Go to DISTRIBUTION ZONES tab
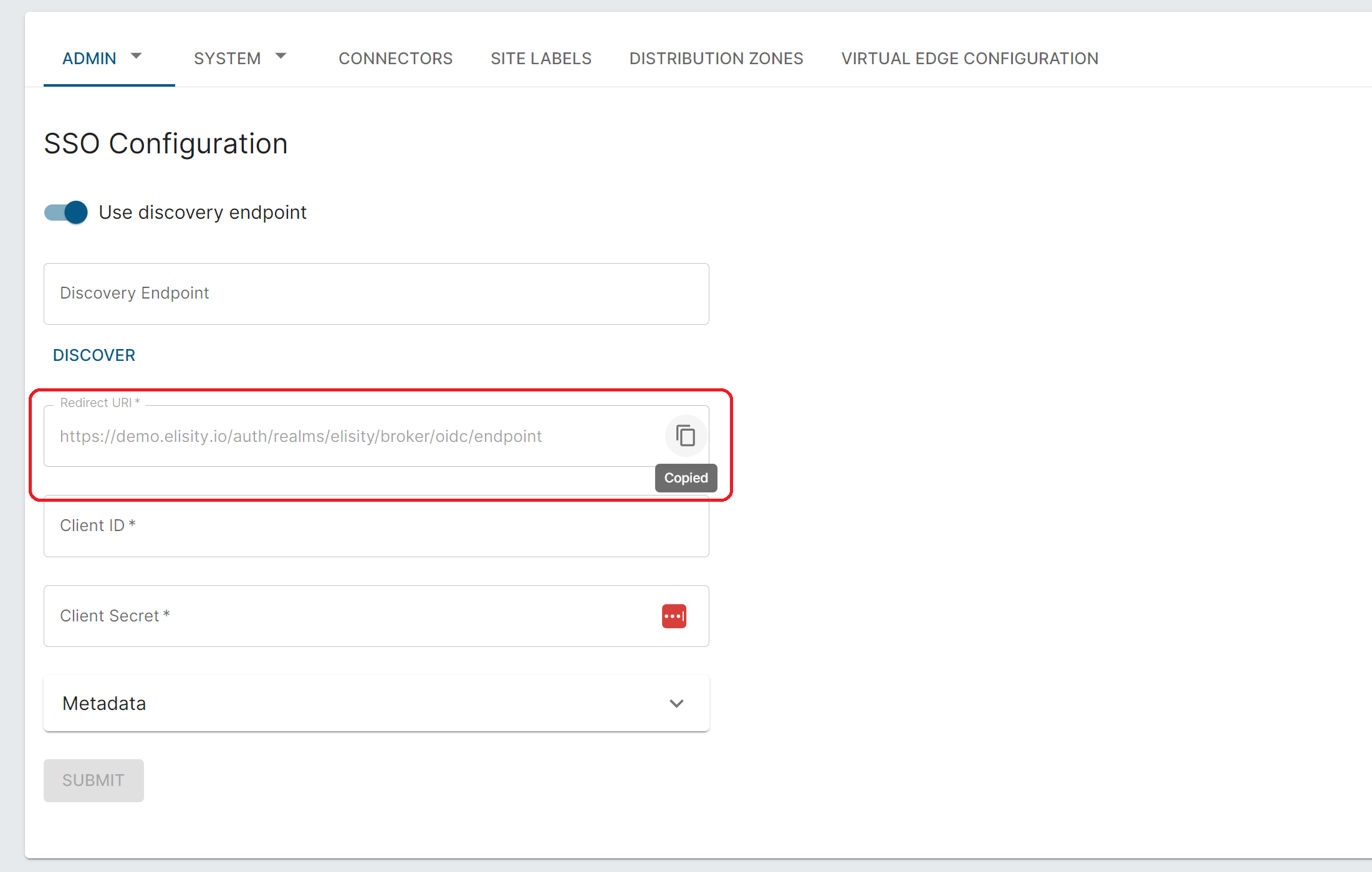The width and height of the screenshot is (1372, 872). (716, 59)
